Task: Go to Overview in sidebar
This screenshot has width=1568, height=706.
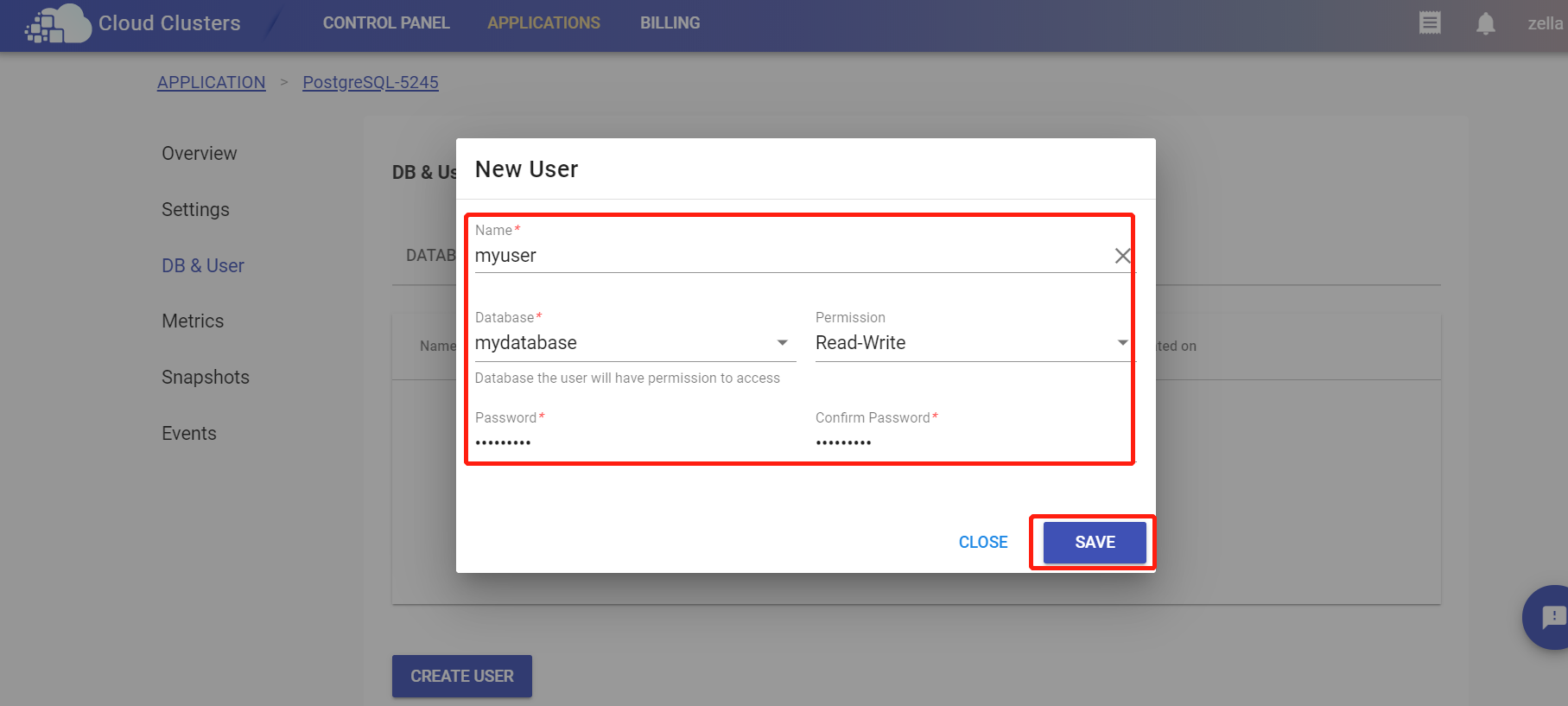Action: point(199,153)
